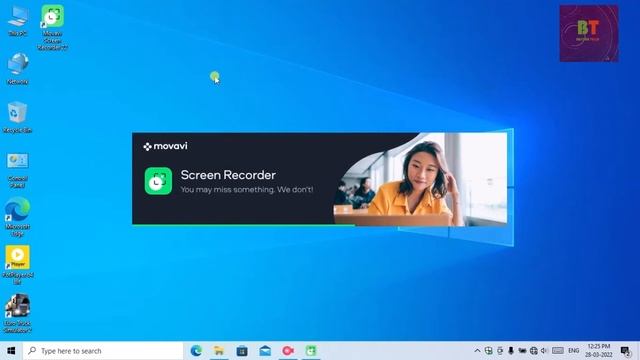640x360 pixels.
Task: Show hidden system tray icons
Action: click(477, 351)
